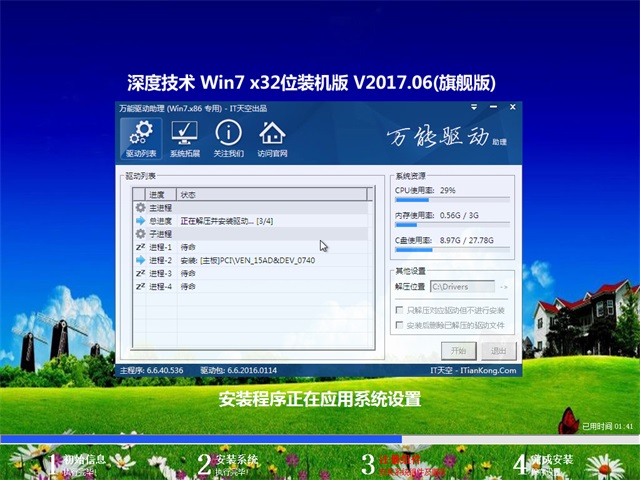640x480 pixels.
Task: Click the CPU usage value 29%
Action: click(448, 190)
